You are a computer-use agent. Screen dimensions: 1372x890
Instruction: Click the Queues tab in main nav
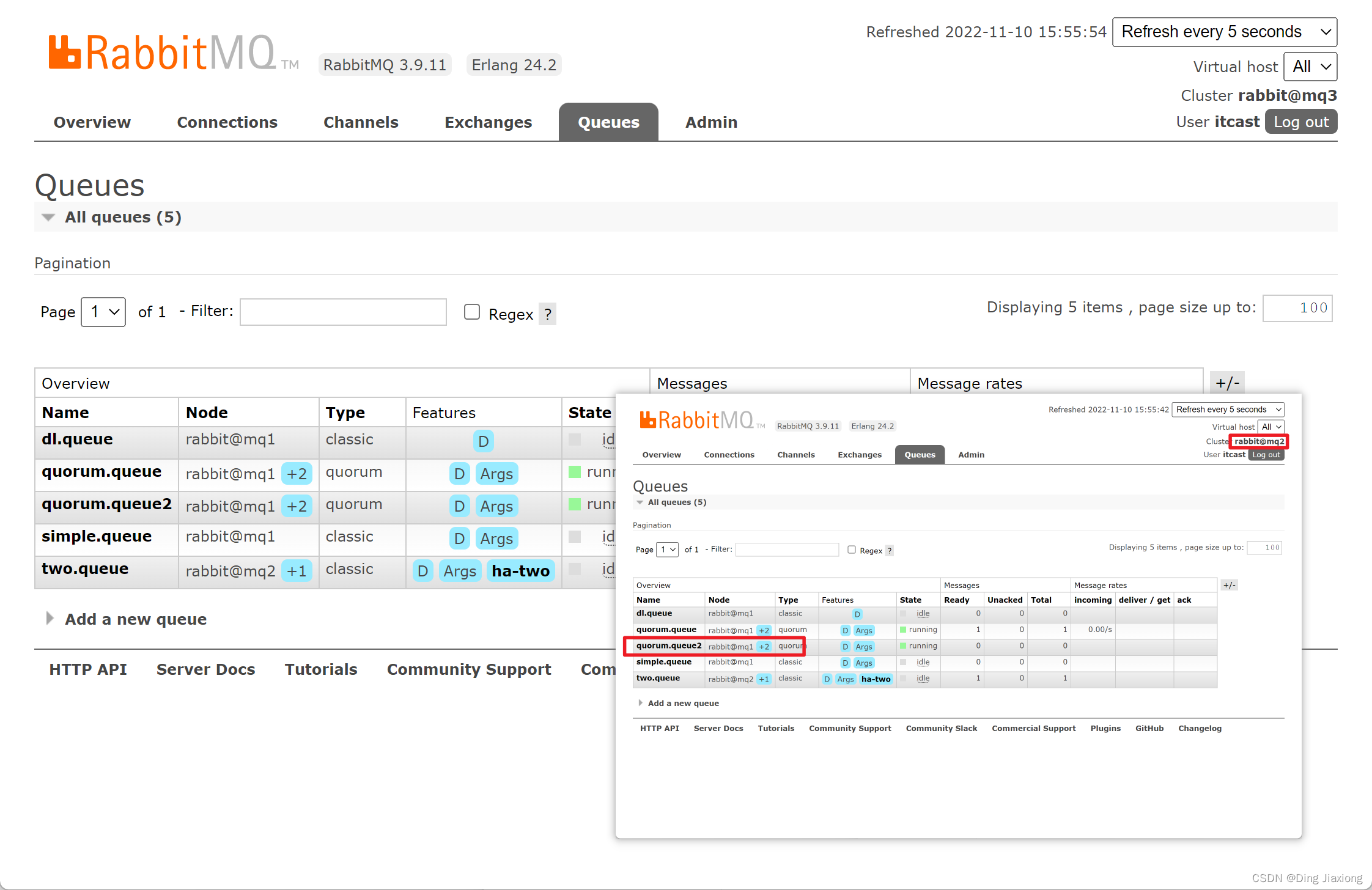608,122
